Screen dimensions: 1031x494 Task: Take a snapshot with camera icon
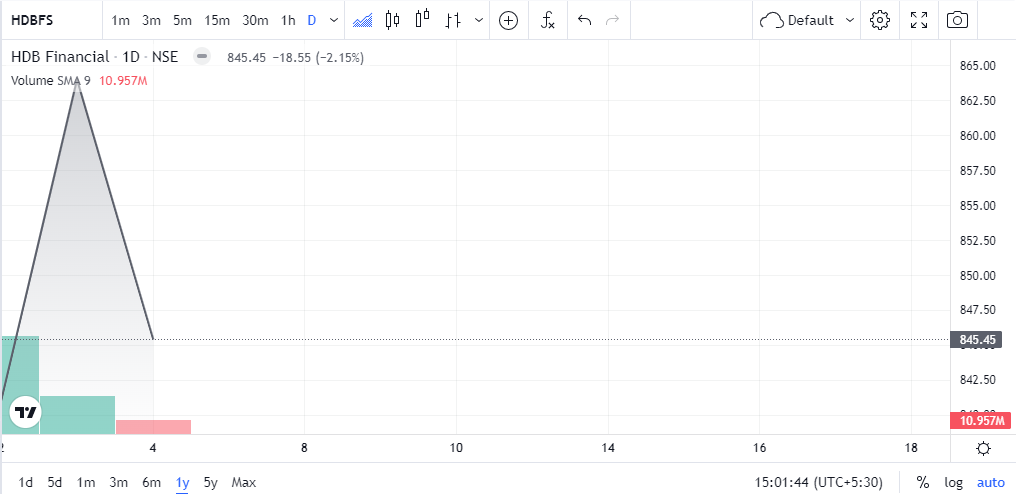[957, 20]
